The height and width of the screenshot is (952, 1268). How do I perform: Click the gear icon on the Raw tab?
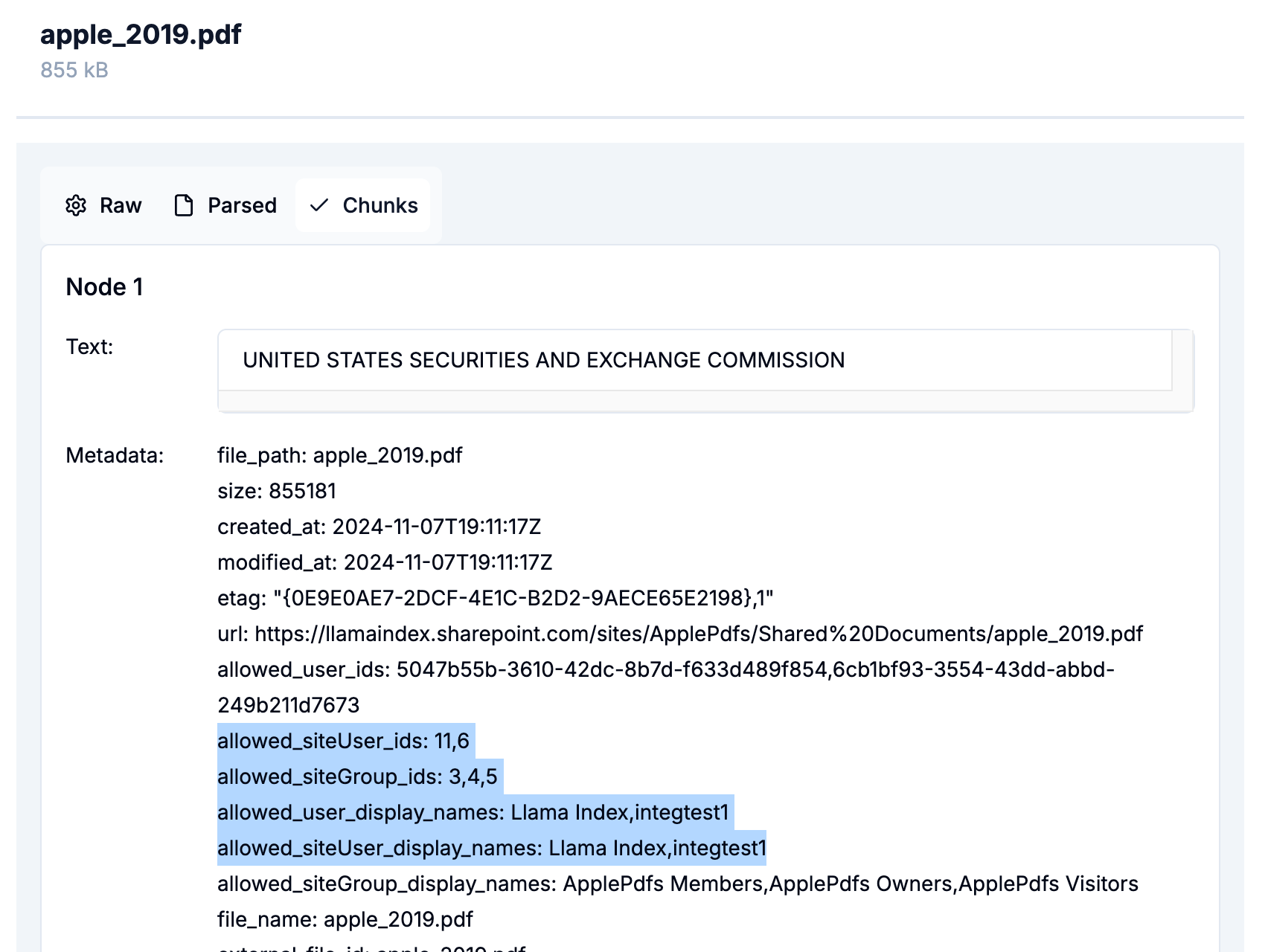[x=76, y=205]
